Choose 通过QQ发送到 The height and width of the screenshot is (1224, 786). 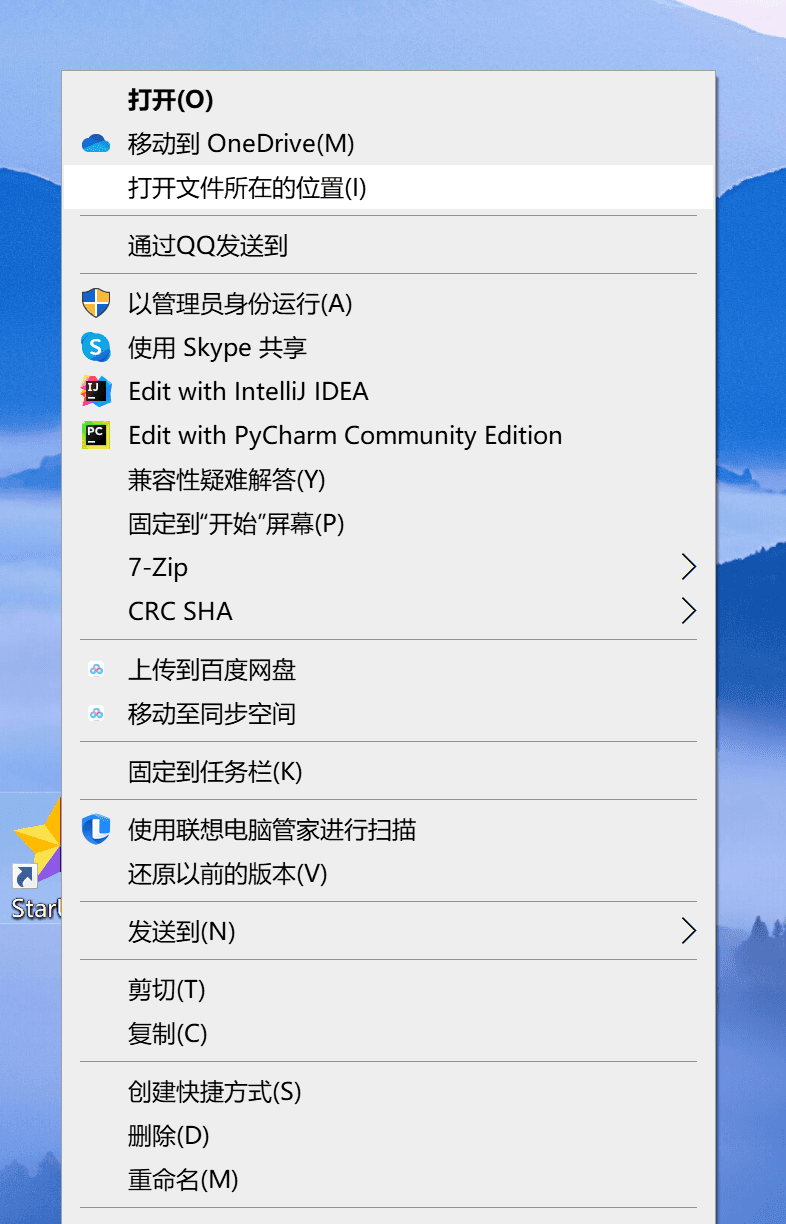coord(390,245)
